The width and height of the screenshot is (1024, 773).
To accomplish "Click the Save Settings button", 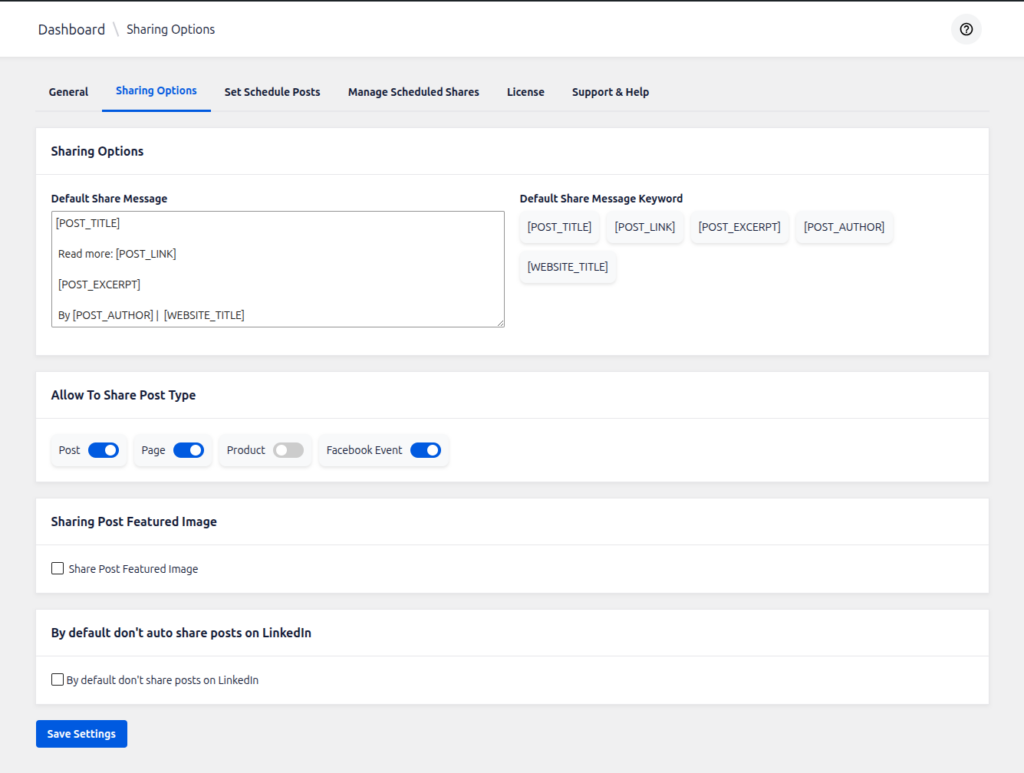I will [81, 734].
